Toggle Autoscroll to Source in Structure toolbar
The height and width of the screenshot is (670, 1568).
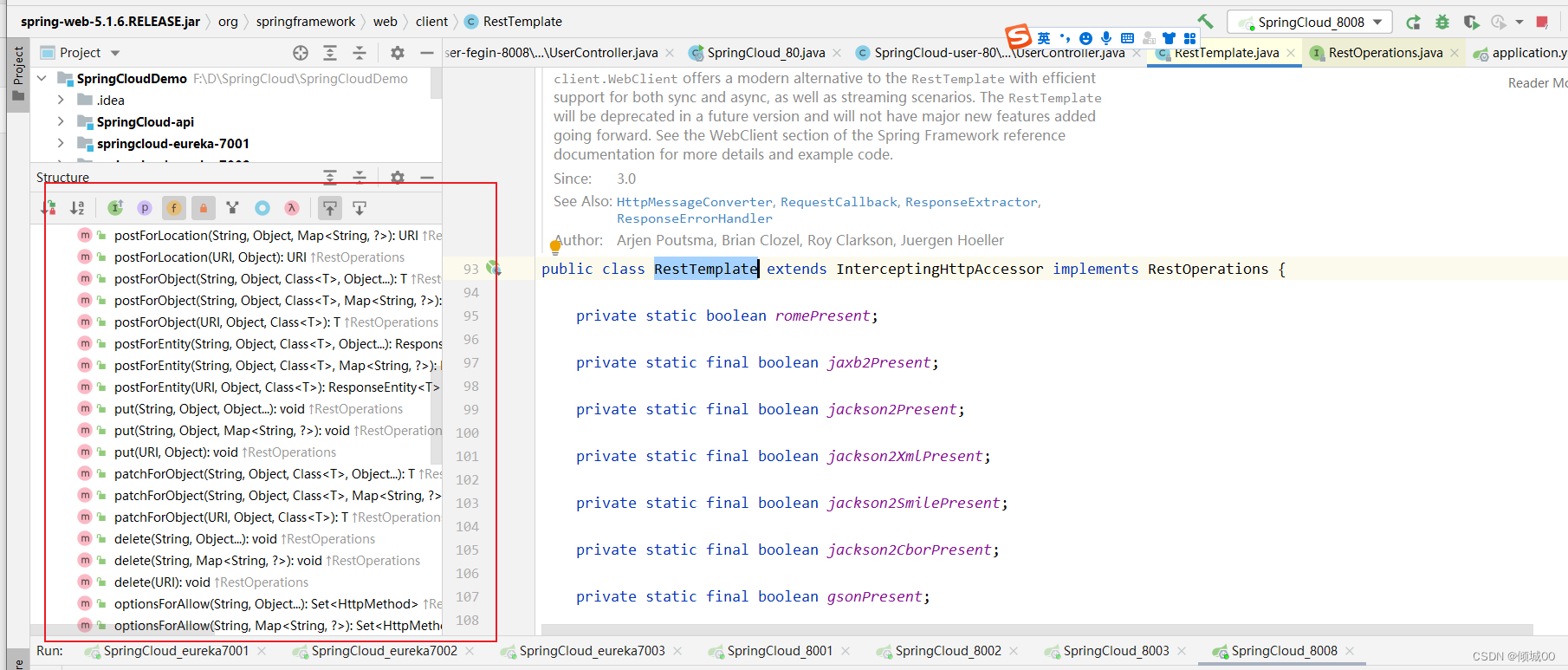click(x=330, y=208)
